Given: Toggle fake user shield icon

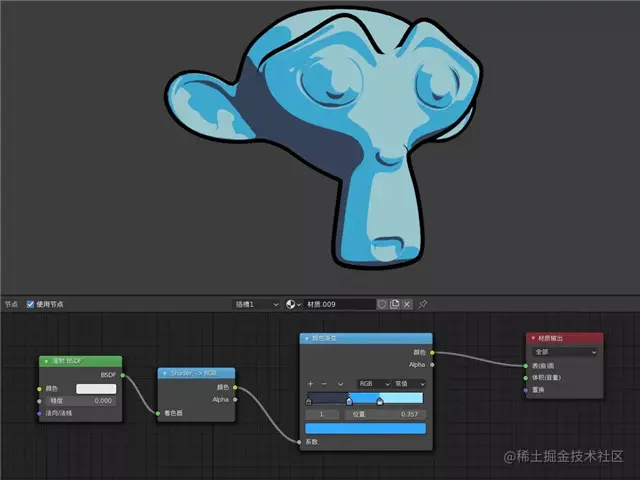Looking at the screenshot, I should (x=382, y=304).
